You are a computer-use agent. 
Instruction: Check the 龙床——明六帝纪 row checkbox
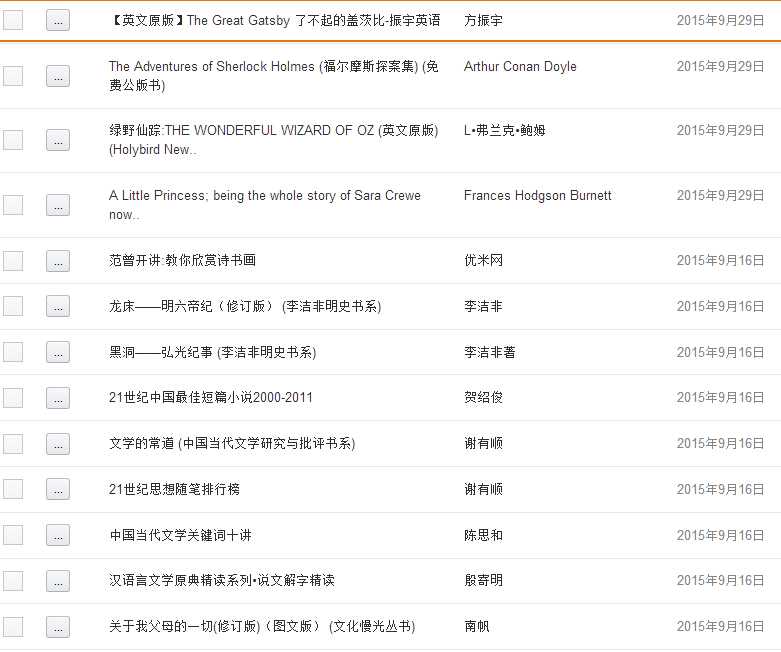point(13,306)
